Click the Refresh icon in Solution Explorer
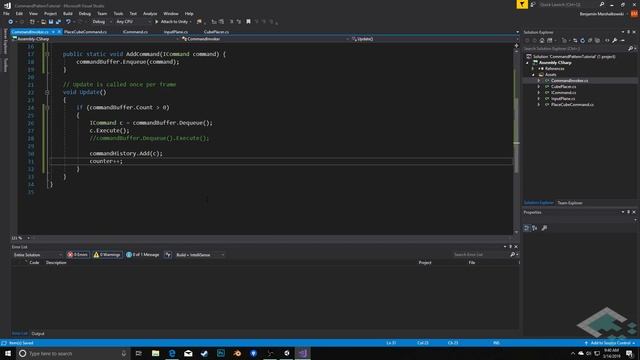The image size is (640, 360). 582,40
